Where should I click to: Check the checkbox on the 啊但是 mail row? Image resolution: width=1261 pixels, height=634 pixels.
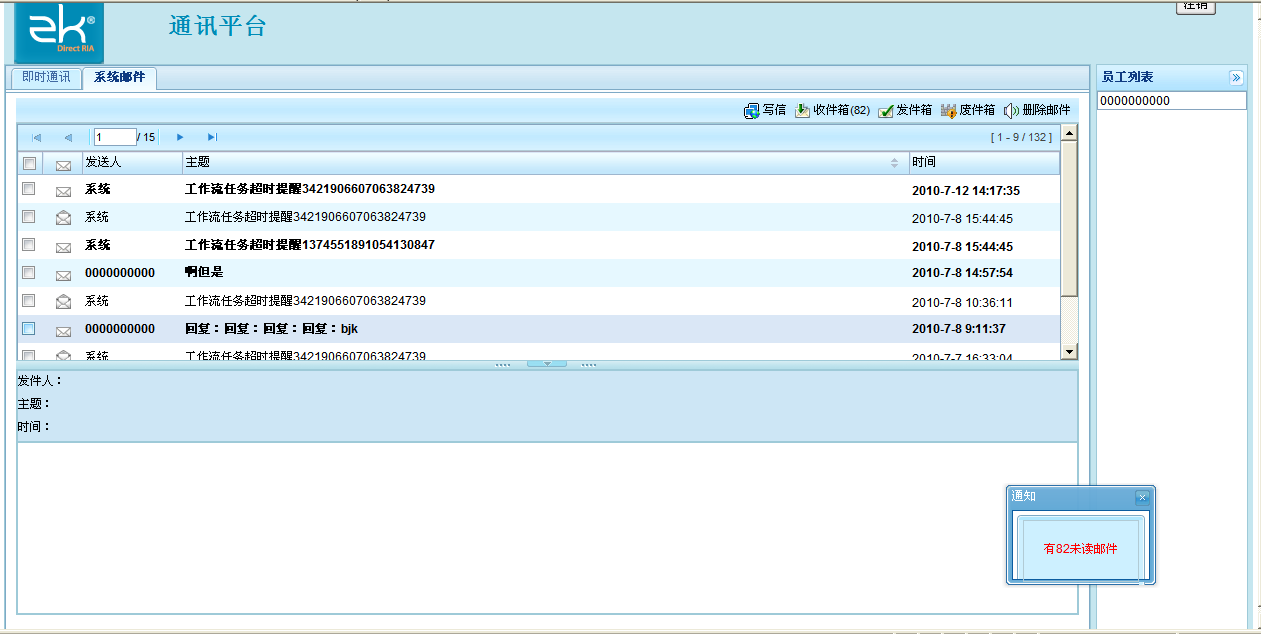(x=29, y=273)
